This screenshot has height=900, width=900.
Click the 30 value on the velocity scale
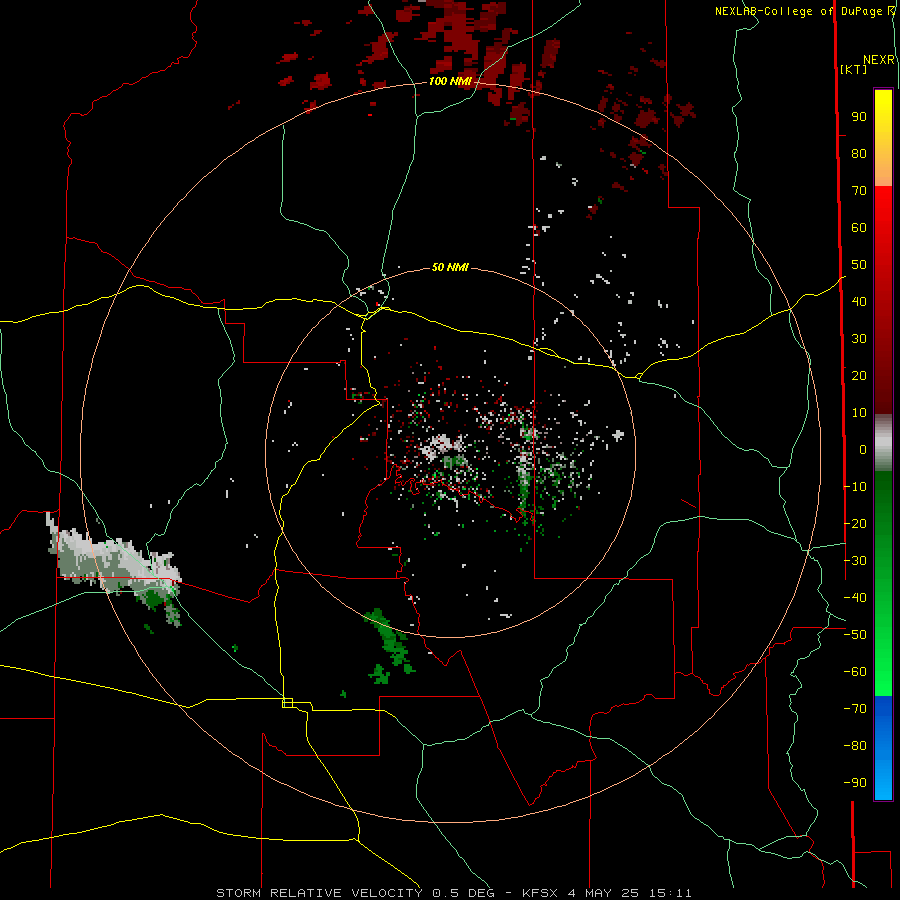[859, 339]
